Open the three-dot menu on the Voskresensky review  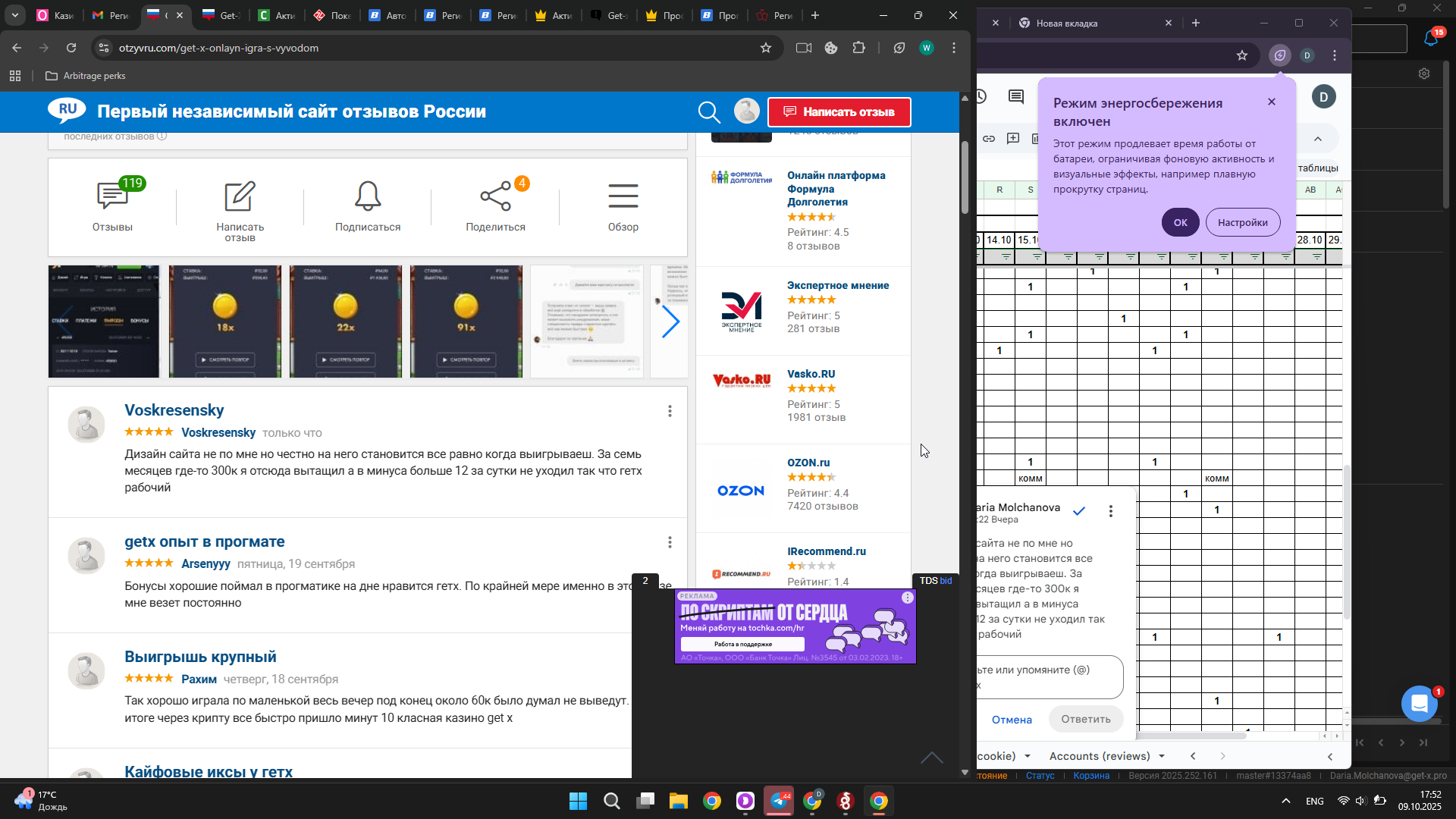tap(670, 411)
